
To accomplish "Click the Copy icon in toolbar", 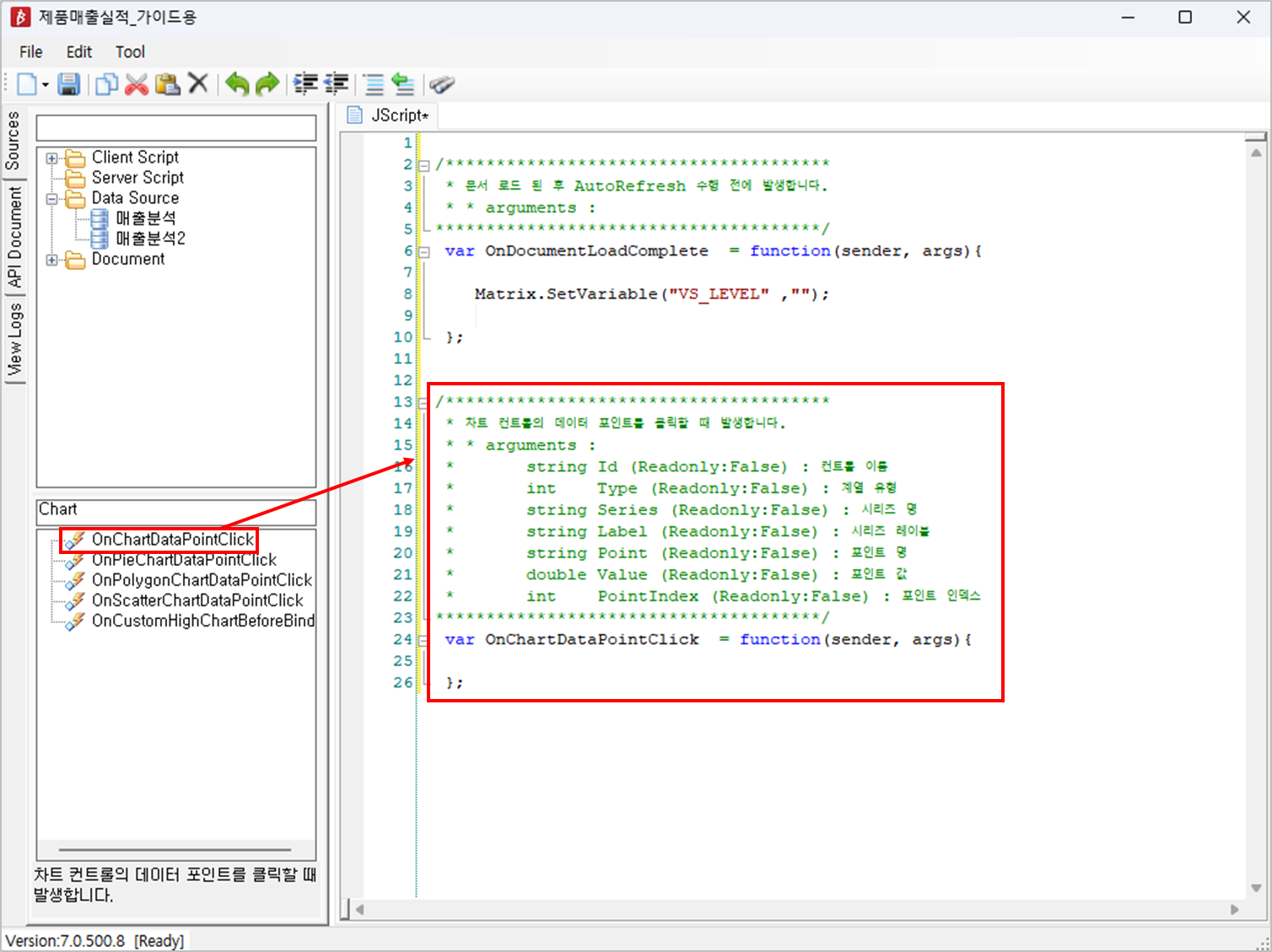I will [106, 84].
